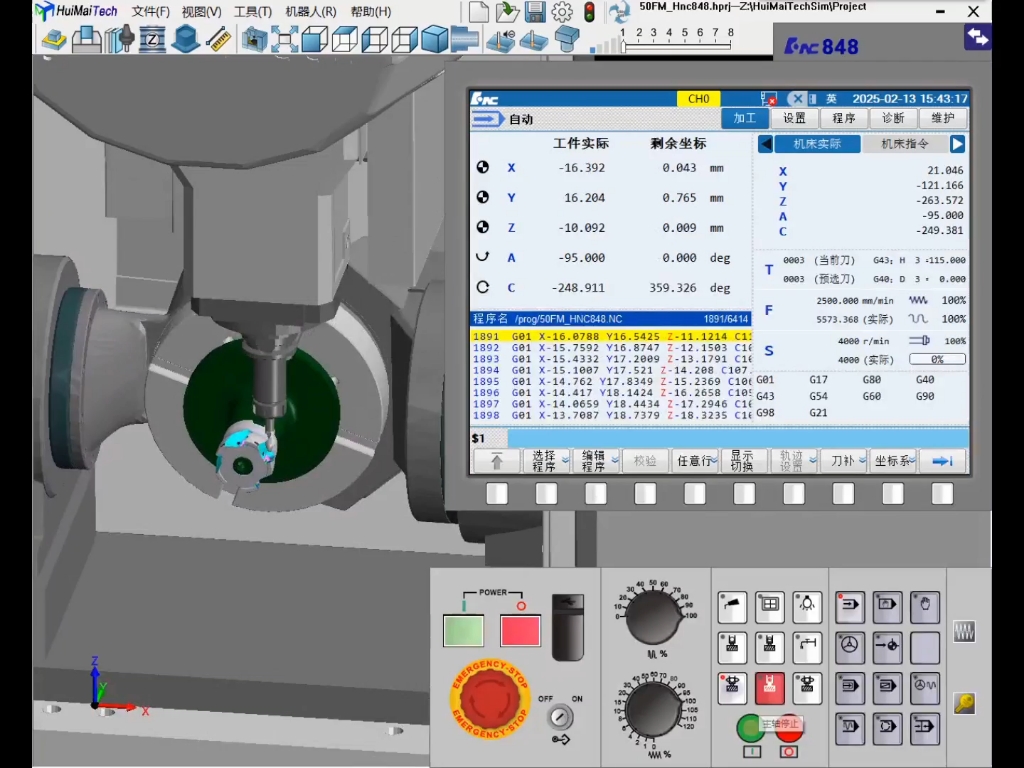Toggle the red spindle stop key
1024x768 pixels.
coord(770,688)
